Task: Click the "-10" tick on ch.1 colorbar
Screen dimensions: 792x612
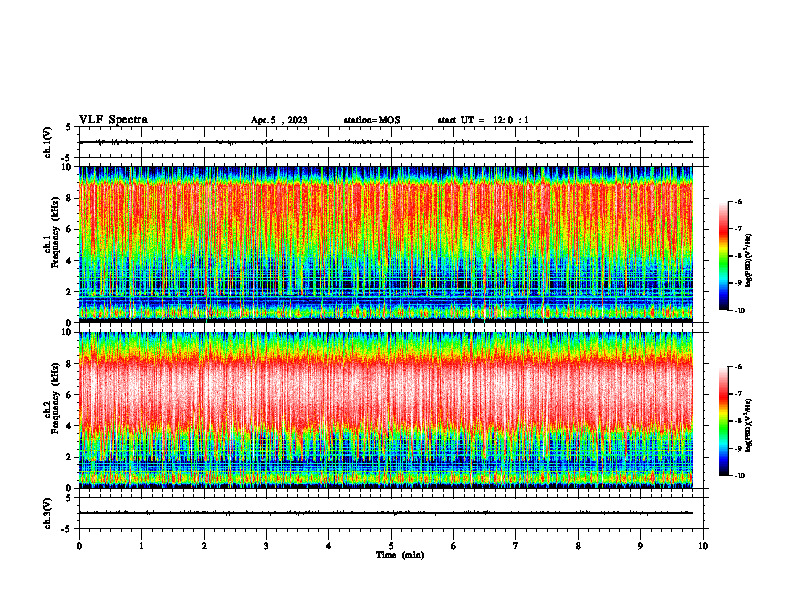Action: [740, 311]
